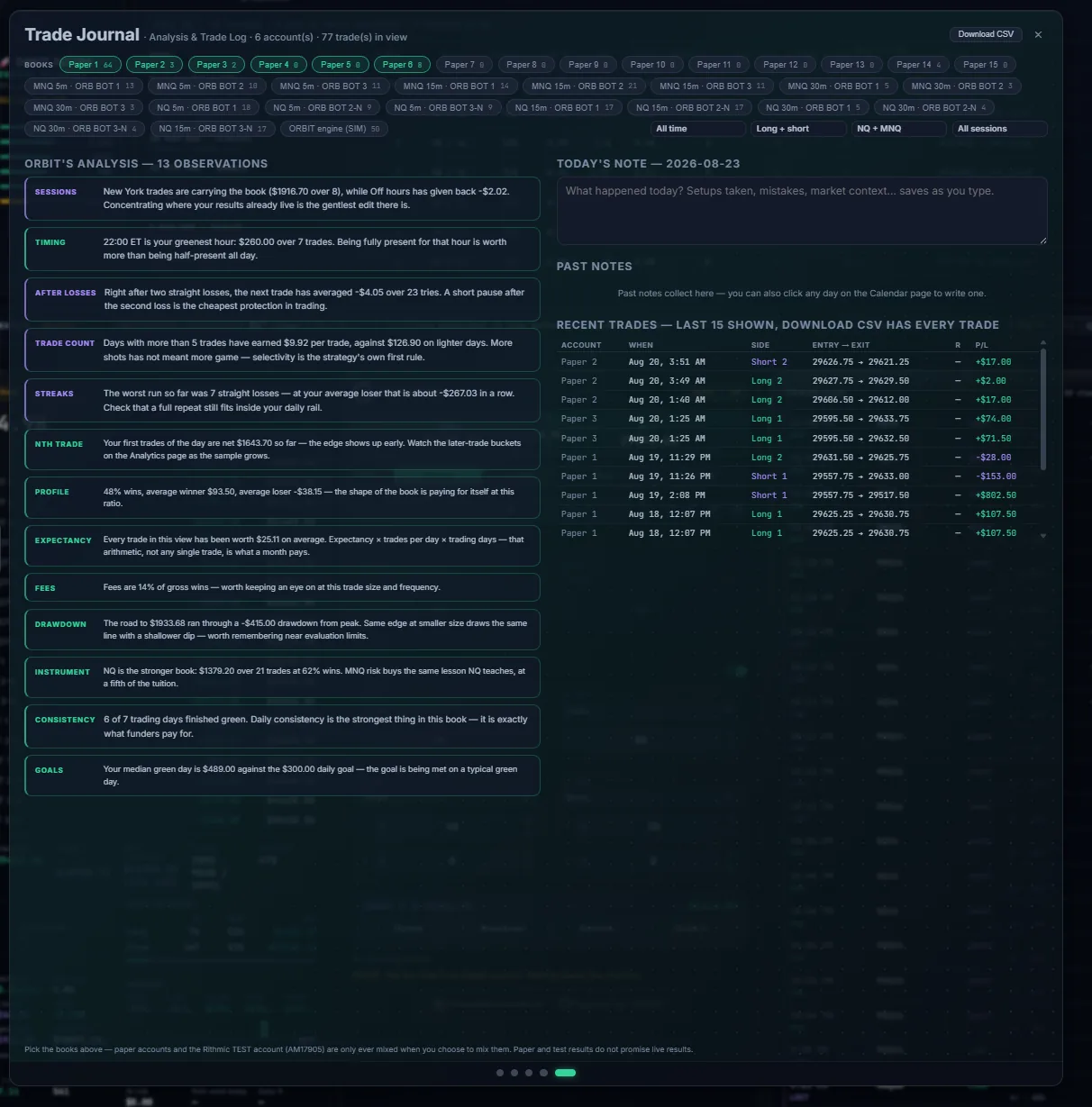Image resolution: width=1092 pixels, height=1107 pixels.
Task: Toggle the Paper 3 book chip
Action: point(216,65)
